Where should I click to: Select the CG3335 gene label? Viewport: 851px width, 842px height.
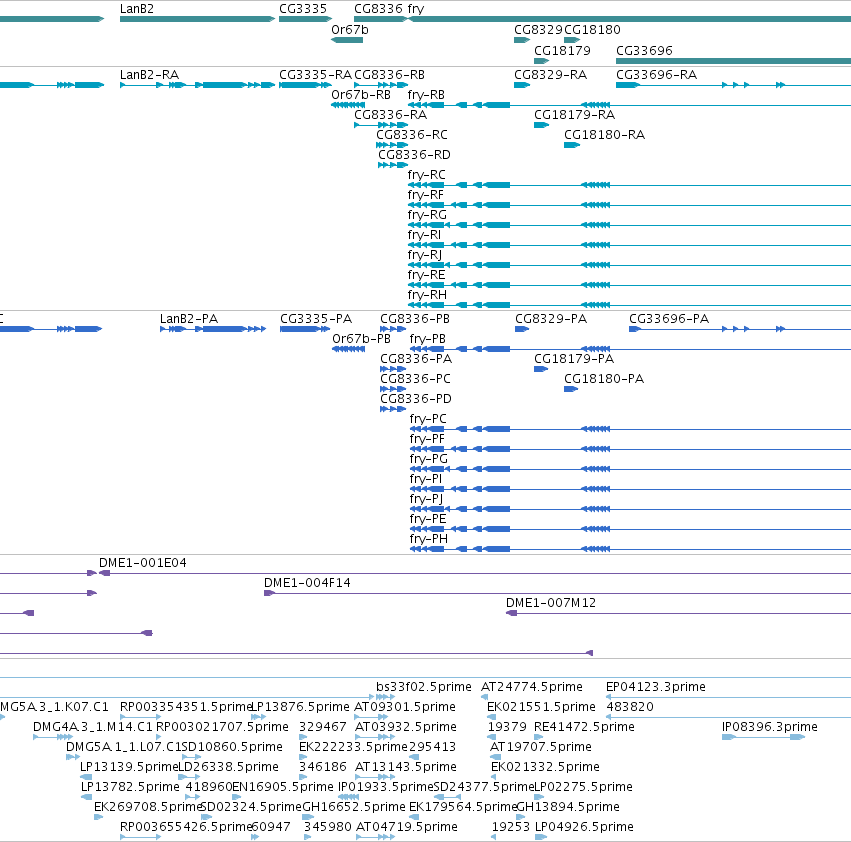(303, 9)
